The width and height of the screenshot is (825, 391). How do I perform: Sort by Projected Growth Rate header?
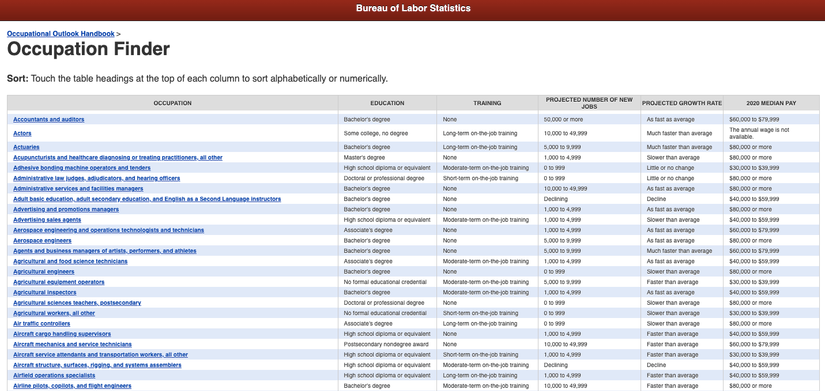(682, 103)
